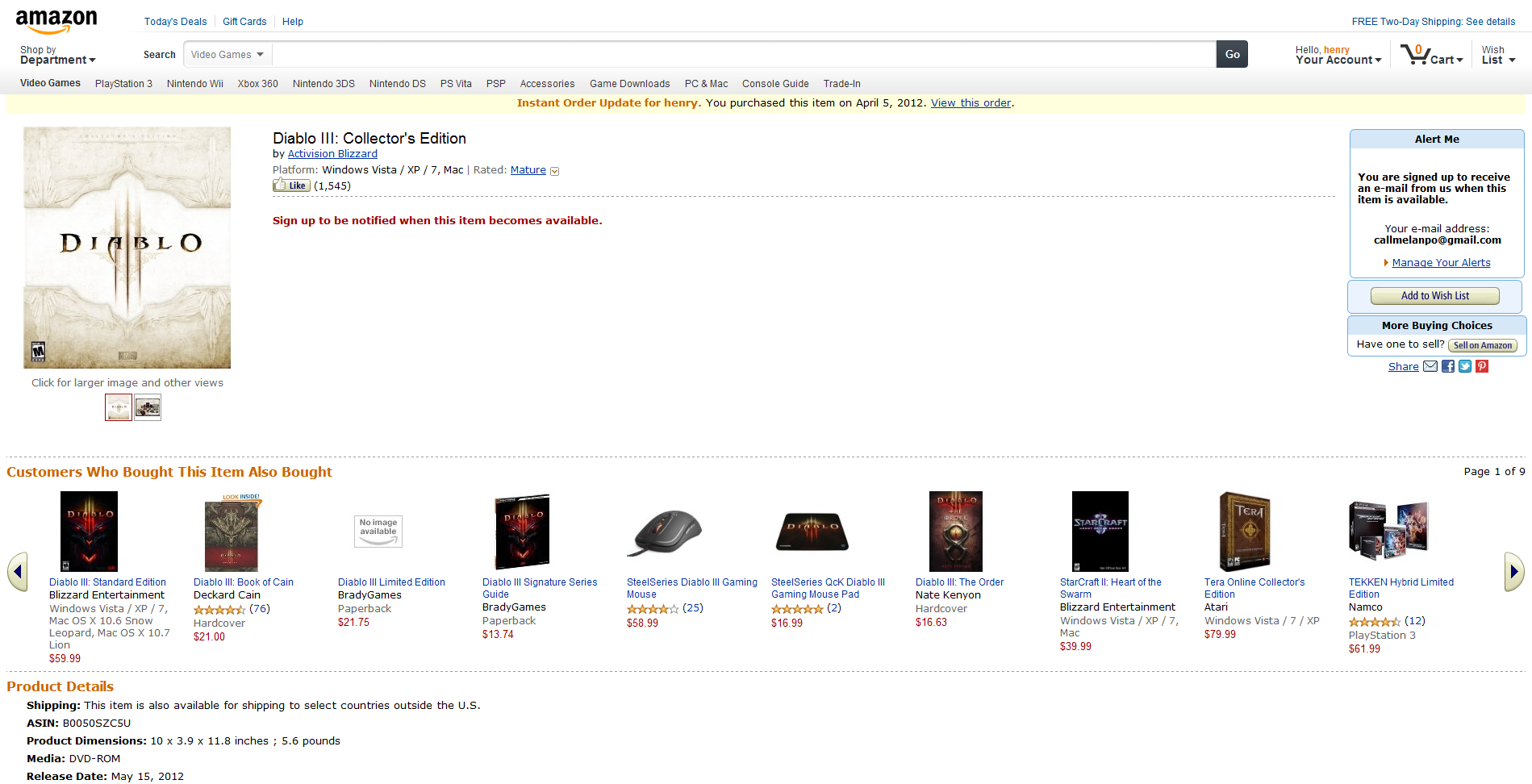The height and width of the screenshot is (784, 1532).
Task: Click the Amazon logo
Action: pos(56,22)
